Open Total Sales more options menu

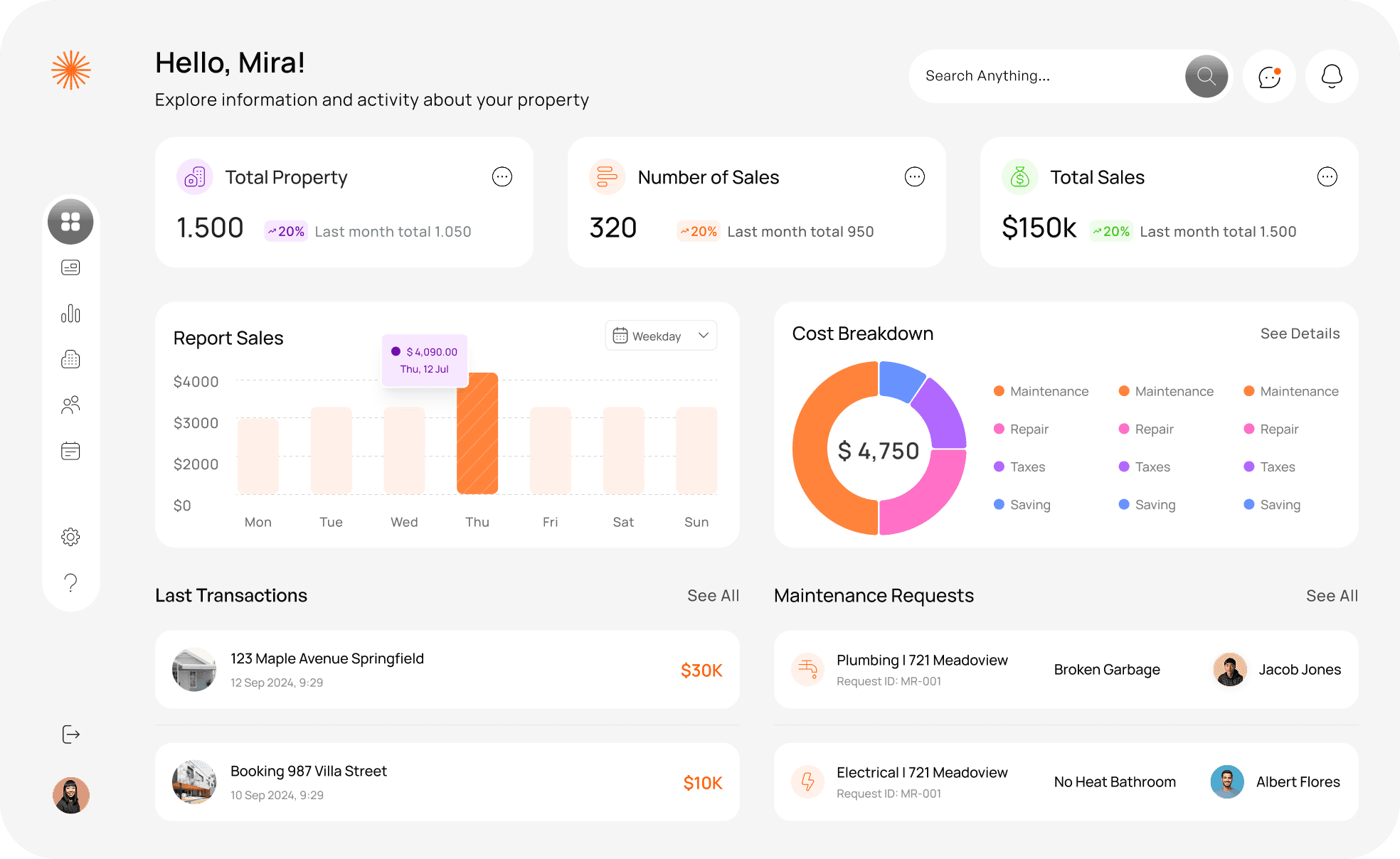(1327, 176)
